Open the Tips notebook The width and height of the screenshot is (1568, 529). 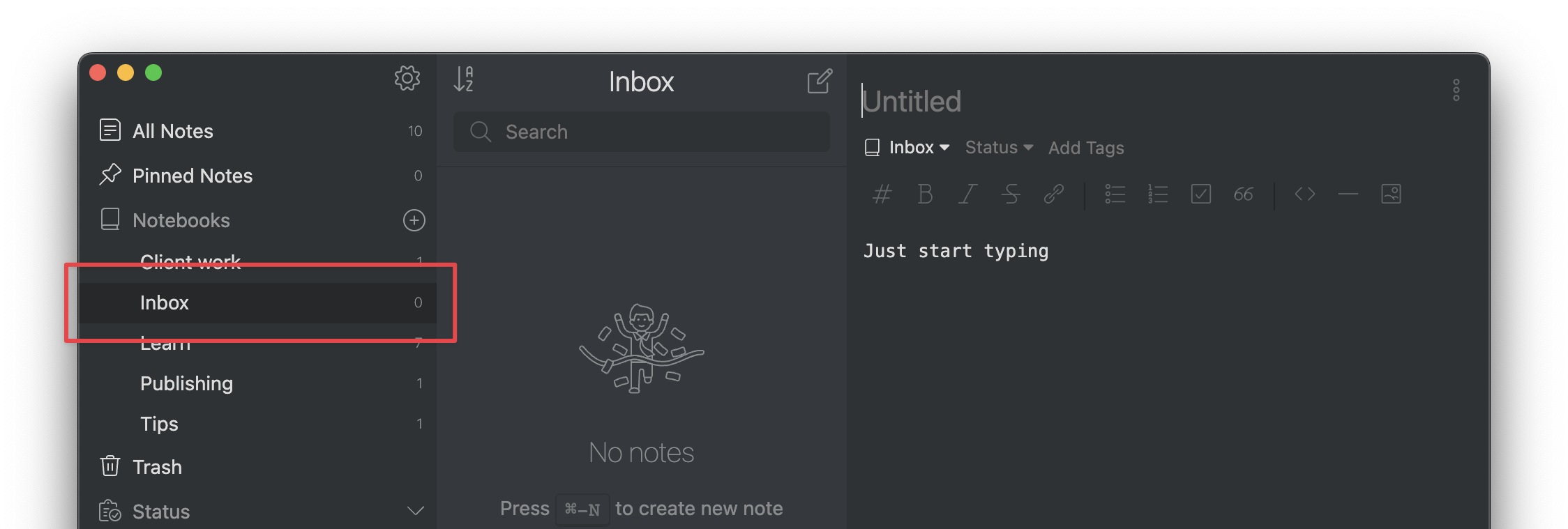[159, 423]
